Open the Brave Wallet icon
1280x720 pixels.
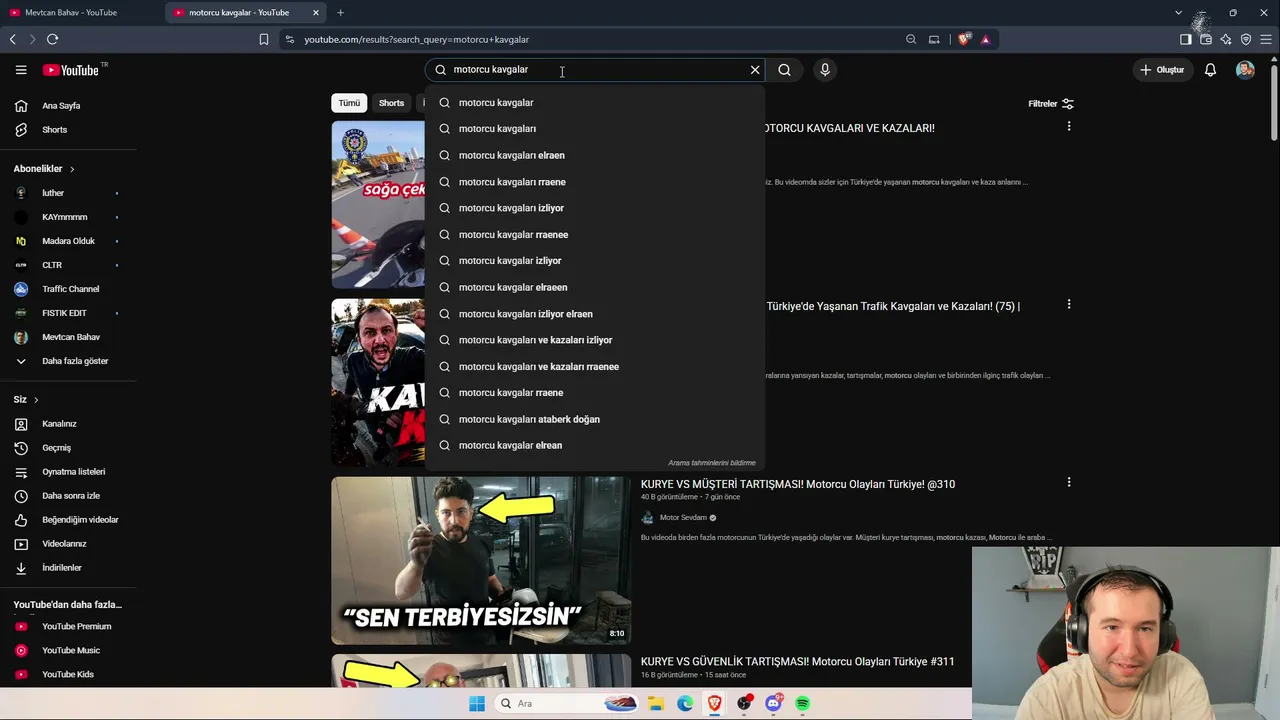pos(1206,39)
